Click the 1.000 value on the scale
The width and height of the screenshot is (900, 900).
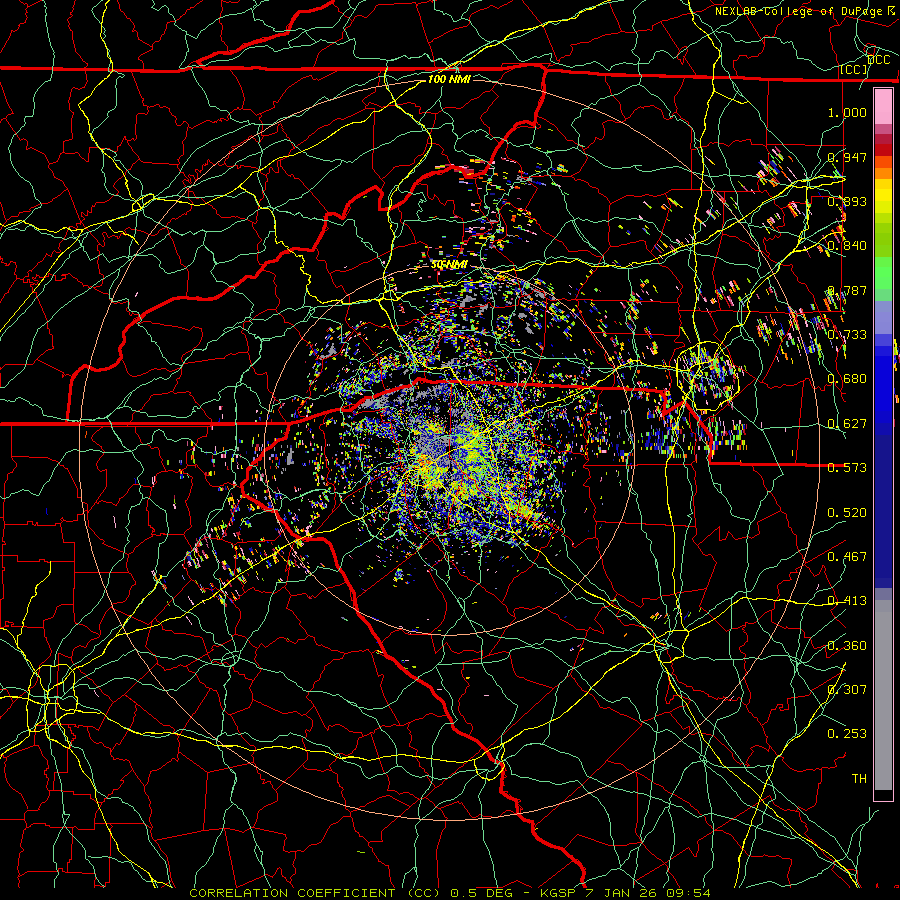tap(847, 112)
